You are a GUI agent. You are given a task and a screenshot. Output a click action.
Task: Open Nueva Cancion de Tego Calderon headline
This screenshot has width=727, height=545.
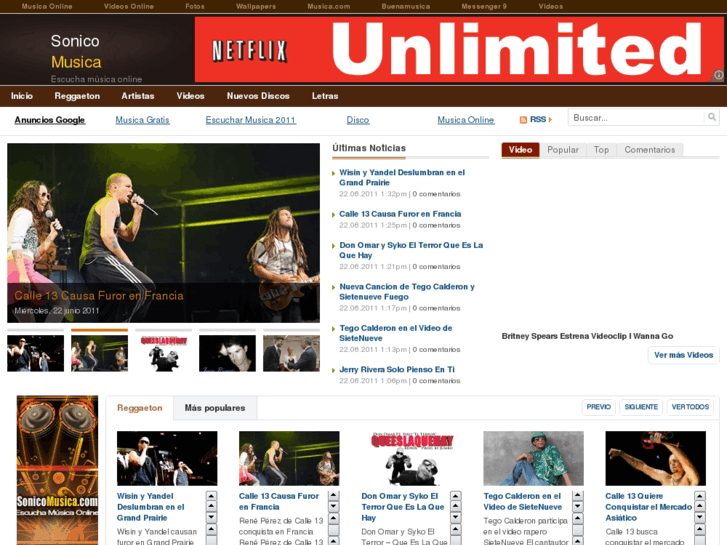click(407, 292)
